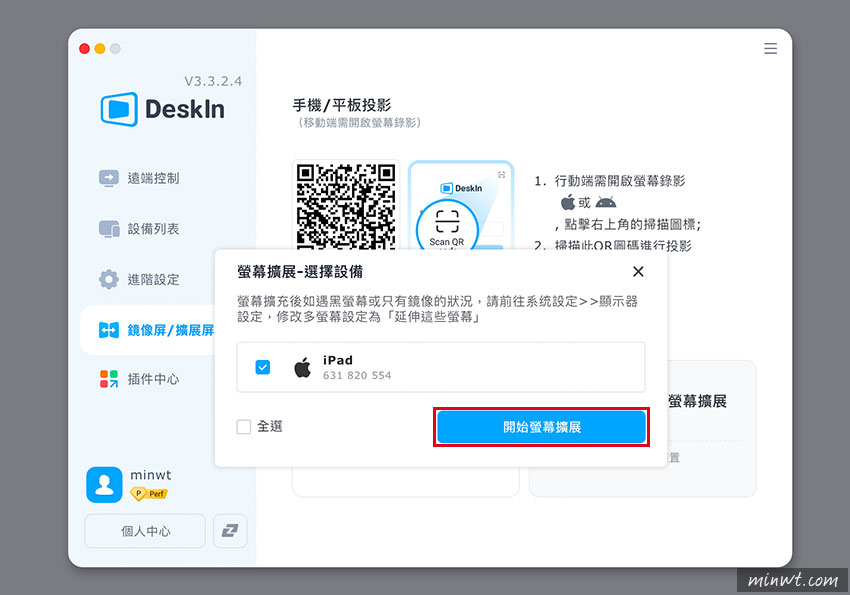850x595 pixels.
Task: Select the 遠端控制 remote control icon
Action: tap(108, 178)
